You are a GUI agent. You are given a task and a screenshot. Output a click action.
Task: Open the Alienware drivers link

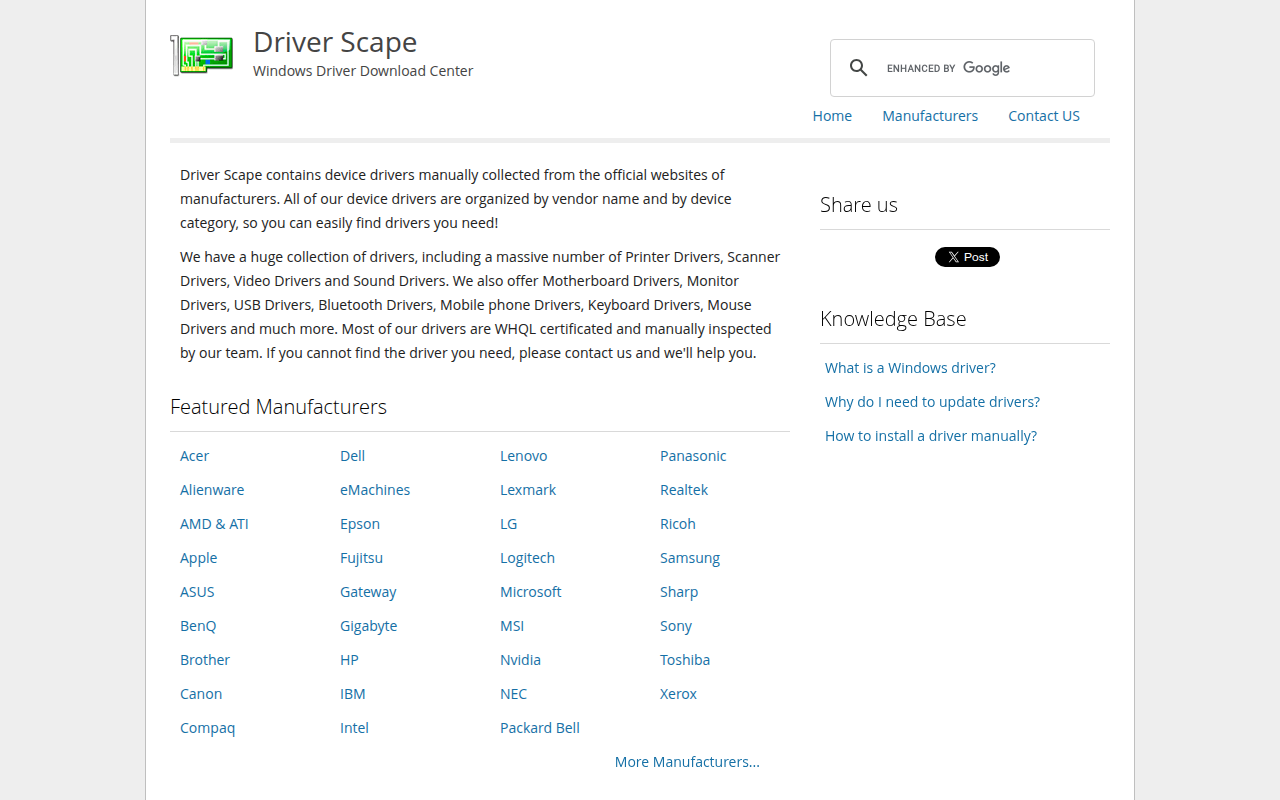coord(212,490)
